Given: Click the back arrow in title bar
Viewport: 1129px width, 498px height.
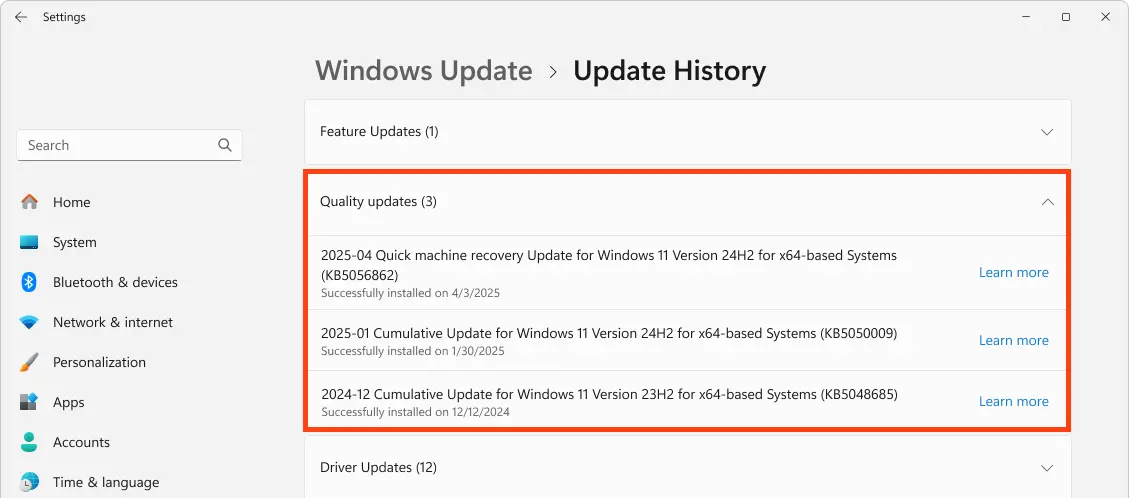Looking at the screenshot, I should (x=21, y=17).
